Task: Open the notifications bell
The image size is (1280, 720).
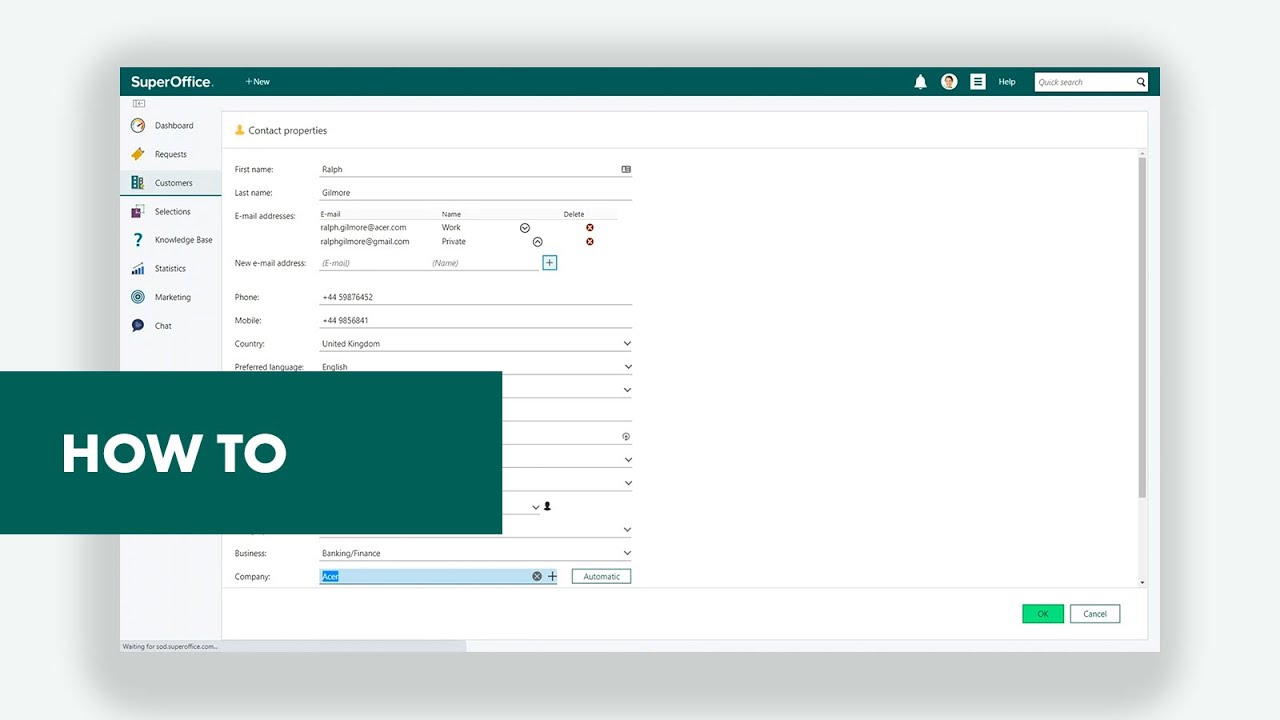Action: click(x=920, y=82)
